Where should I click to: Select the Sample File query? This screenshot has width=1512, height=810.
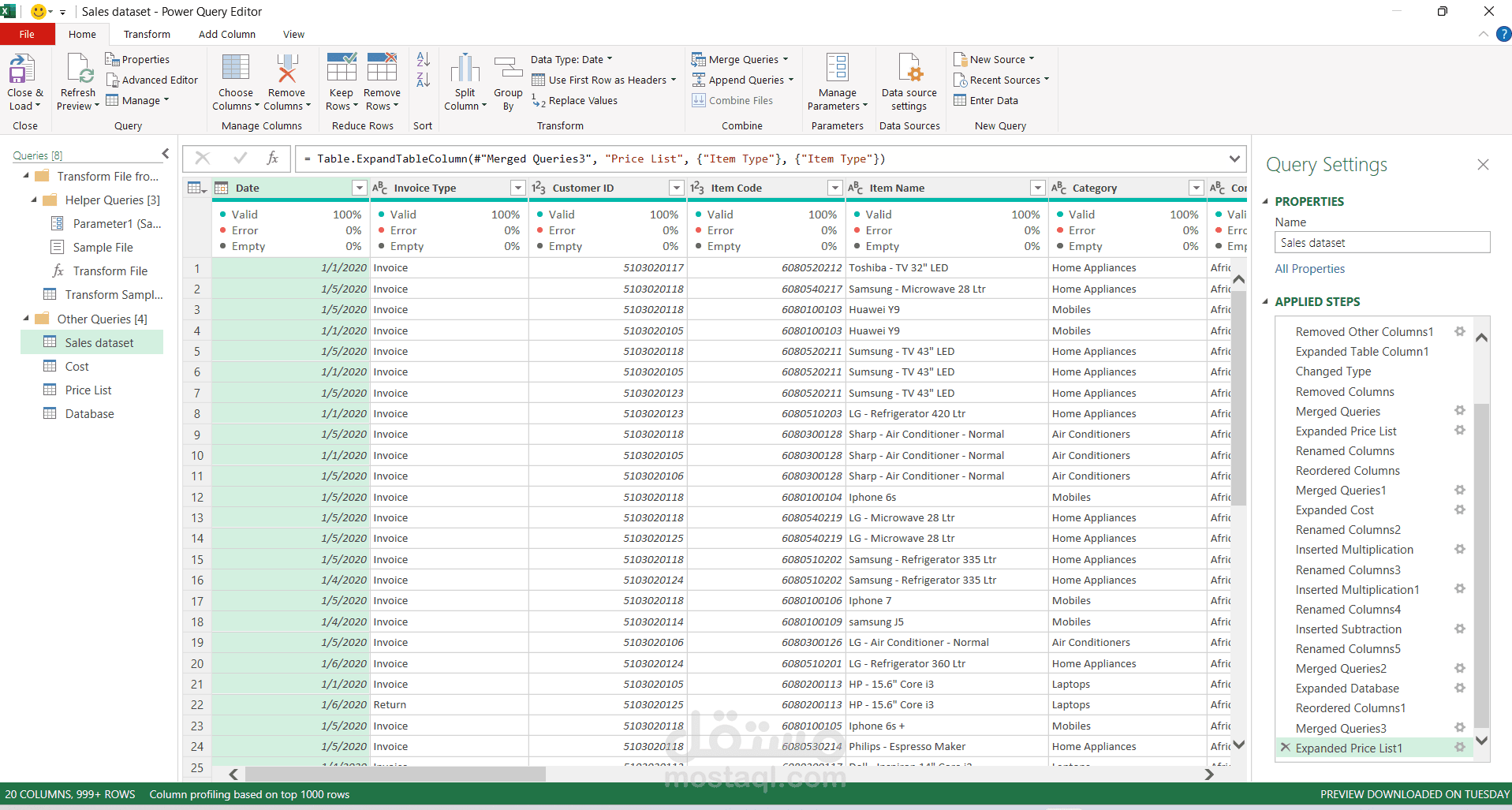103,247
